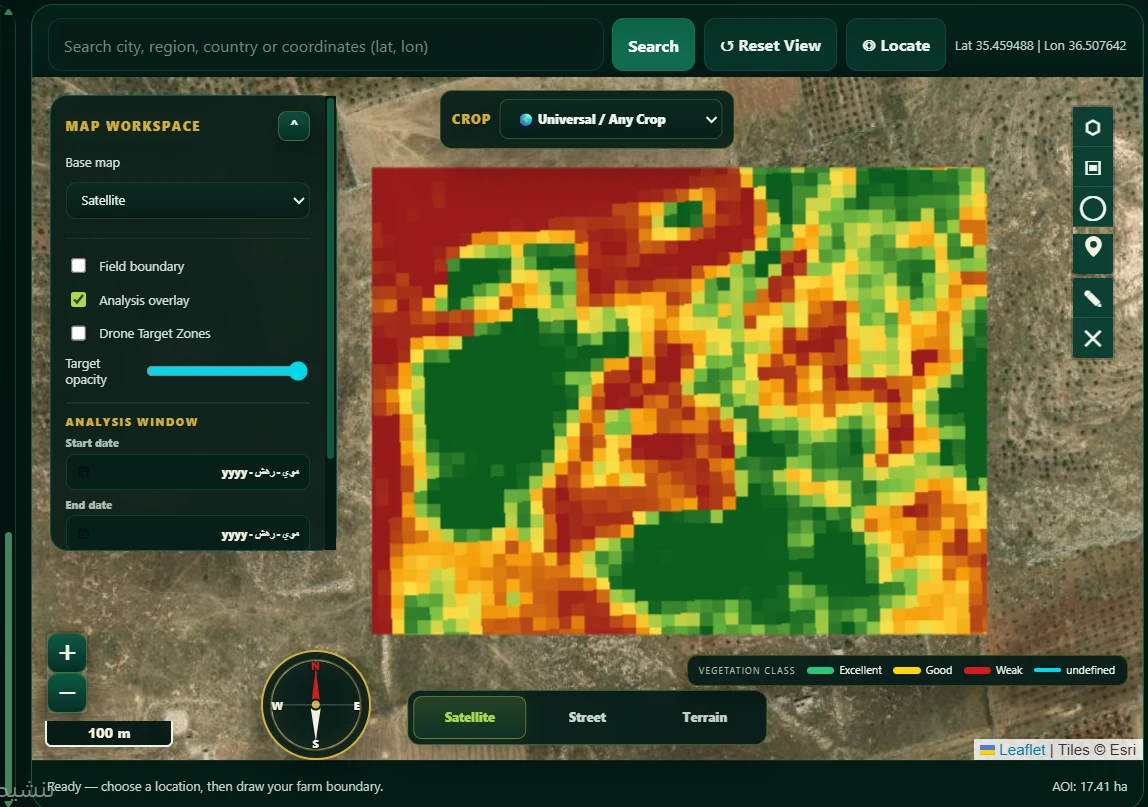Image resolution: width=1148 pixels, height=807 pixels.
Task: Switch to the Satellite map tab
Action: pos(469,718)
